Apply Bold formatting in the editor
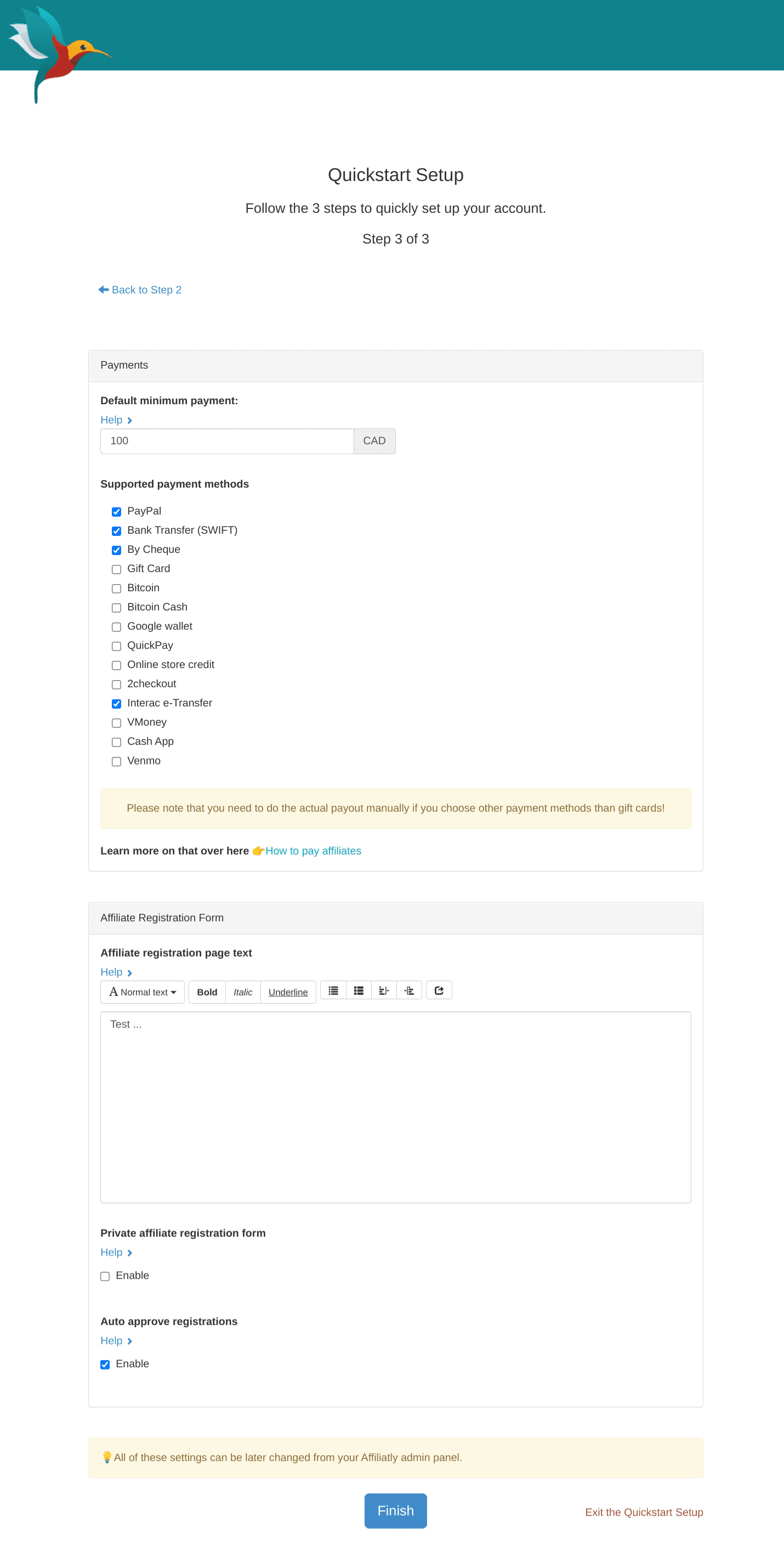The height and width of the screenshot is (1550, 784). [x=207, y=992]
